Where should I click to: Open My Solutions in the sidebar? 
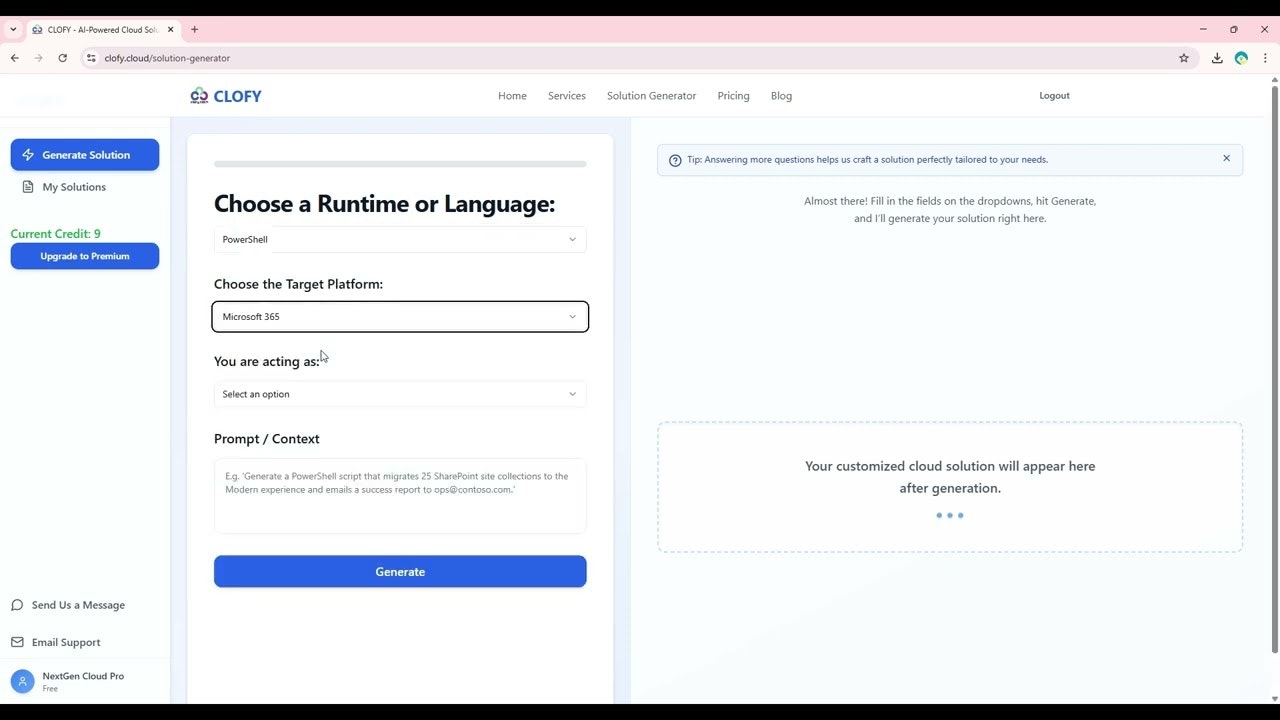pos(74,187)
